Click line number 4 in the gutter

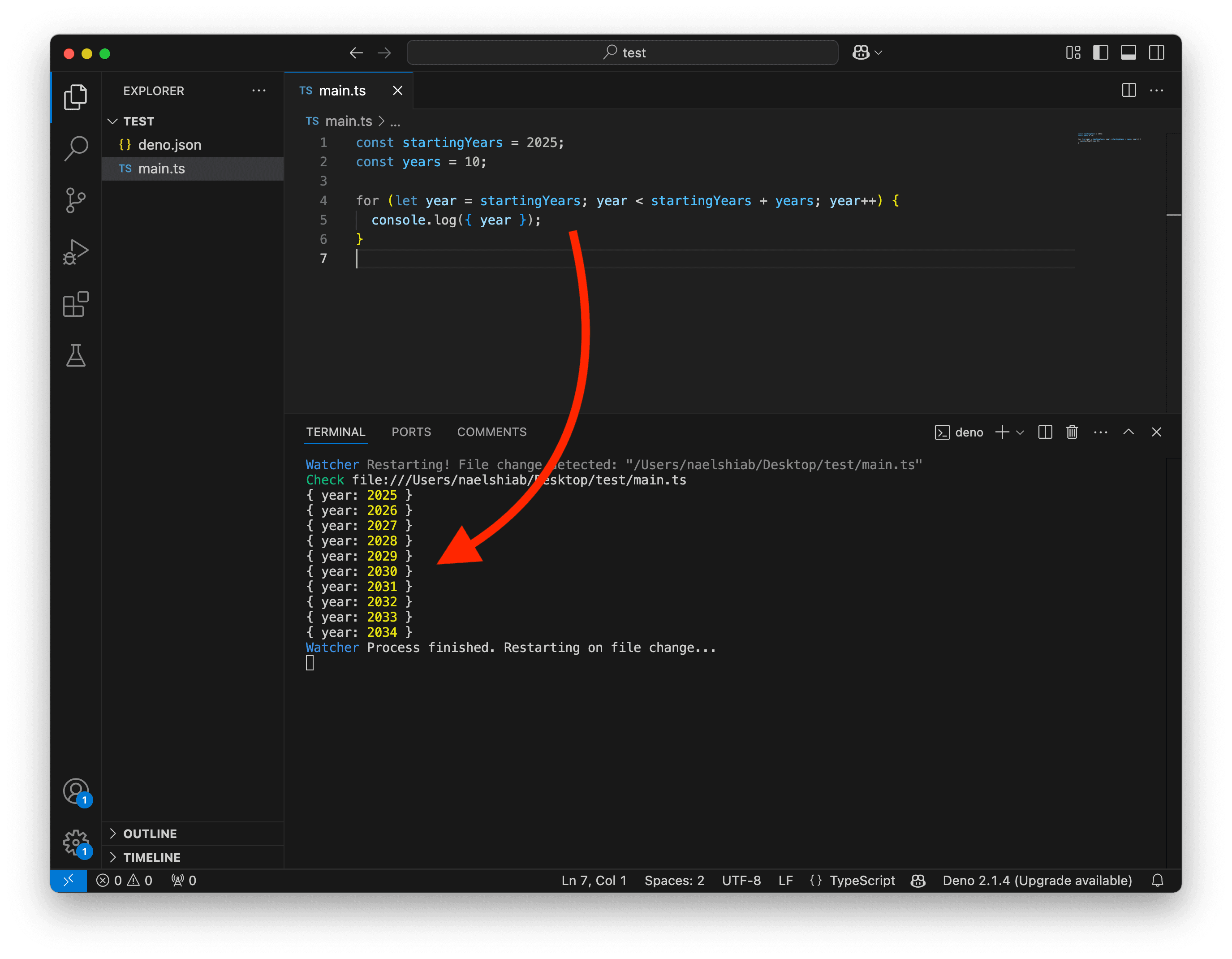323,201
